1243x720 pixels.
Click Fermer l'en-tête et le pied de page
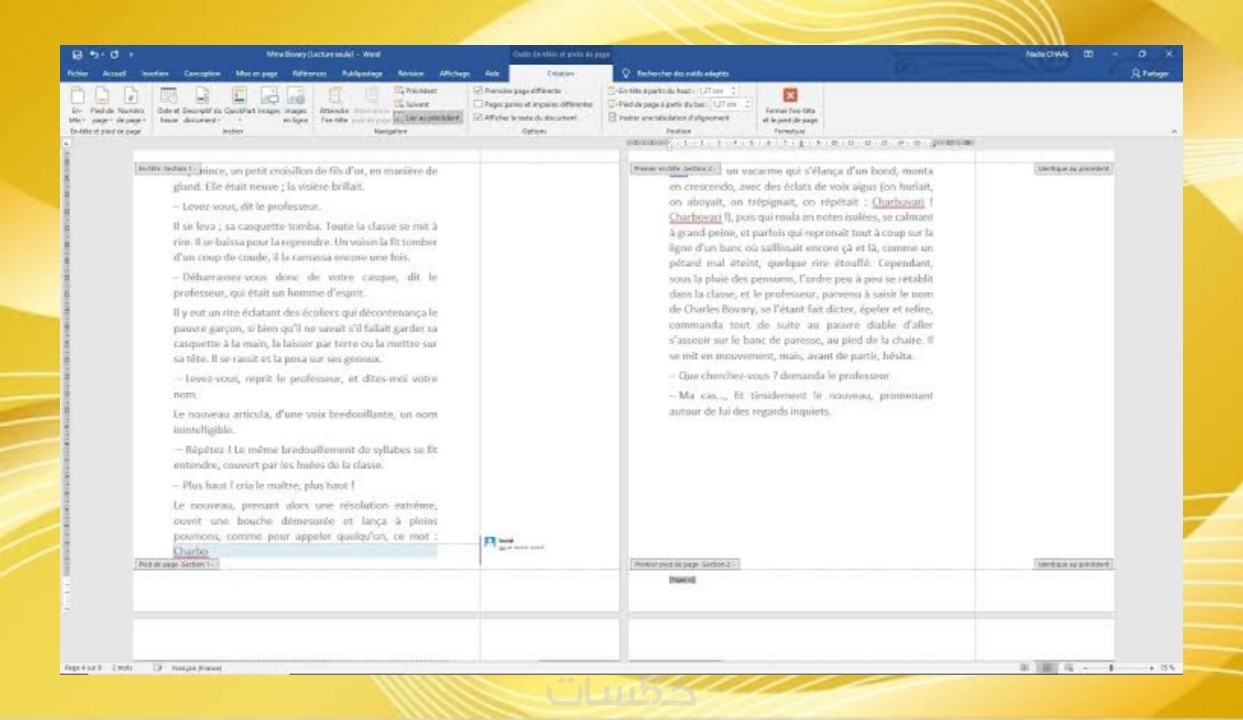[x=791, y=105]
